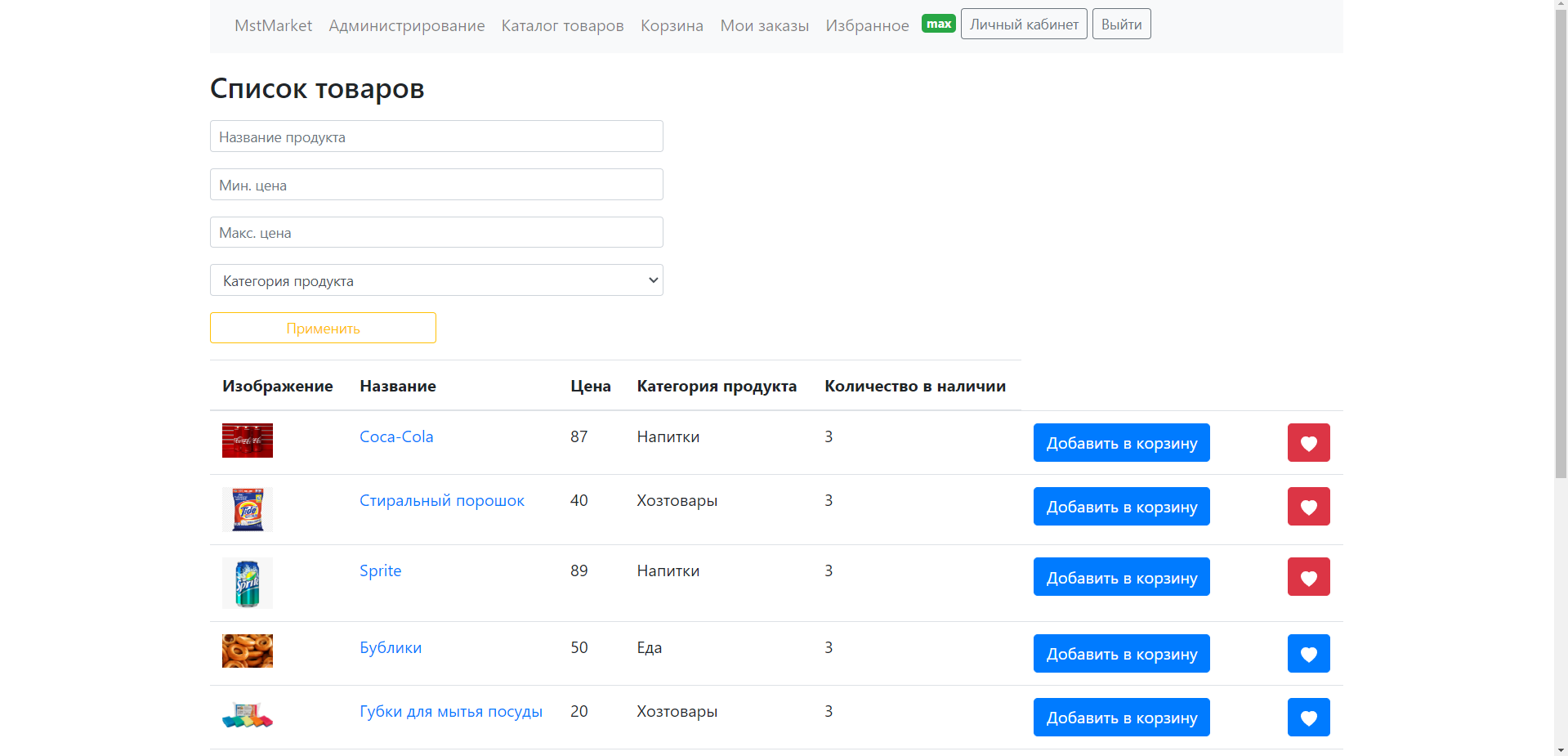Viewport: 1568px width, 756px height.
Task: Add Стиральный порошок to cart
Action: tap(1121, 507)
